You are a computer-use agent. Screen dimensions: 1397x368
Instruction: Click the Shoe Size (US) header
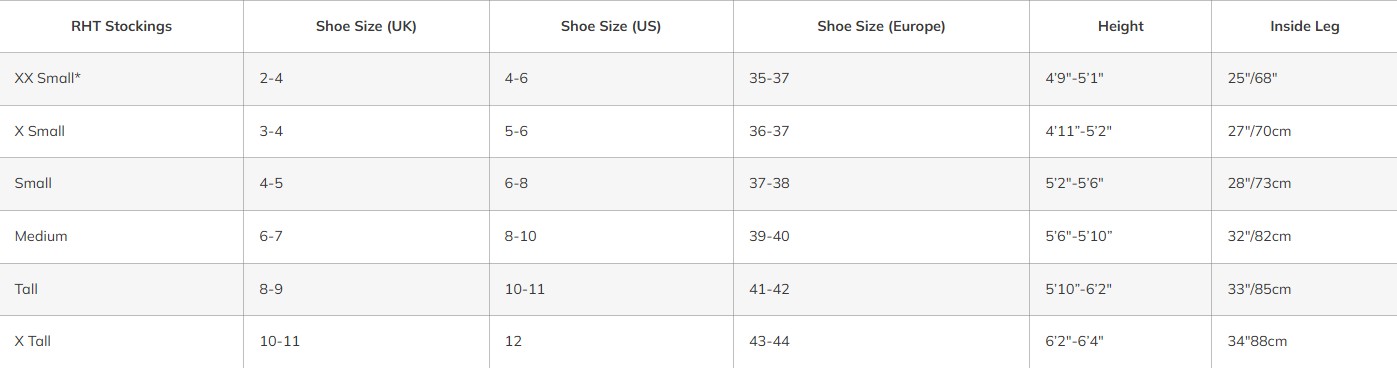[611, 27]
